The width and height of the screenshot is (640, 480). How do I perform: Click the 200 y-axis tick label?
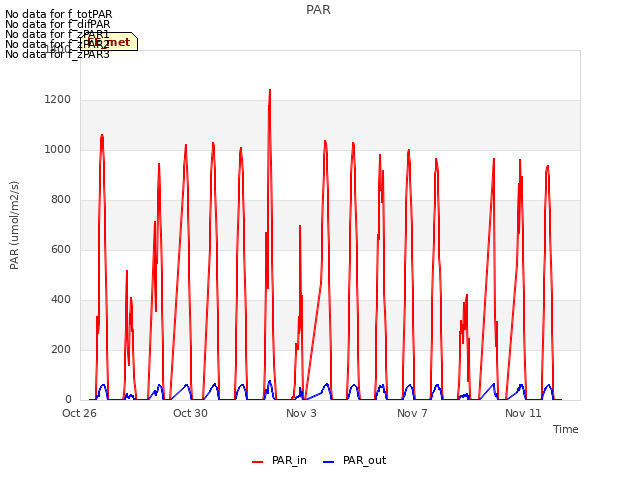pos(61,350)
